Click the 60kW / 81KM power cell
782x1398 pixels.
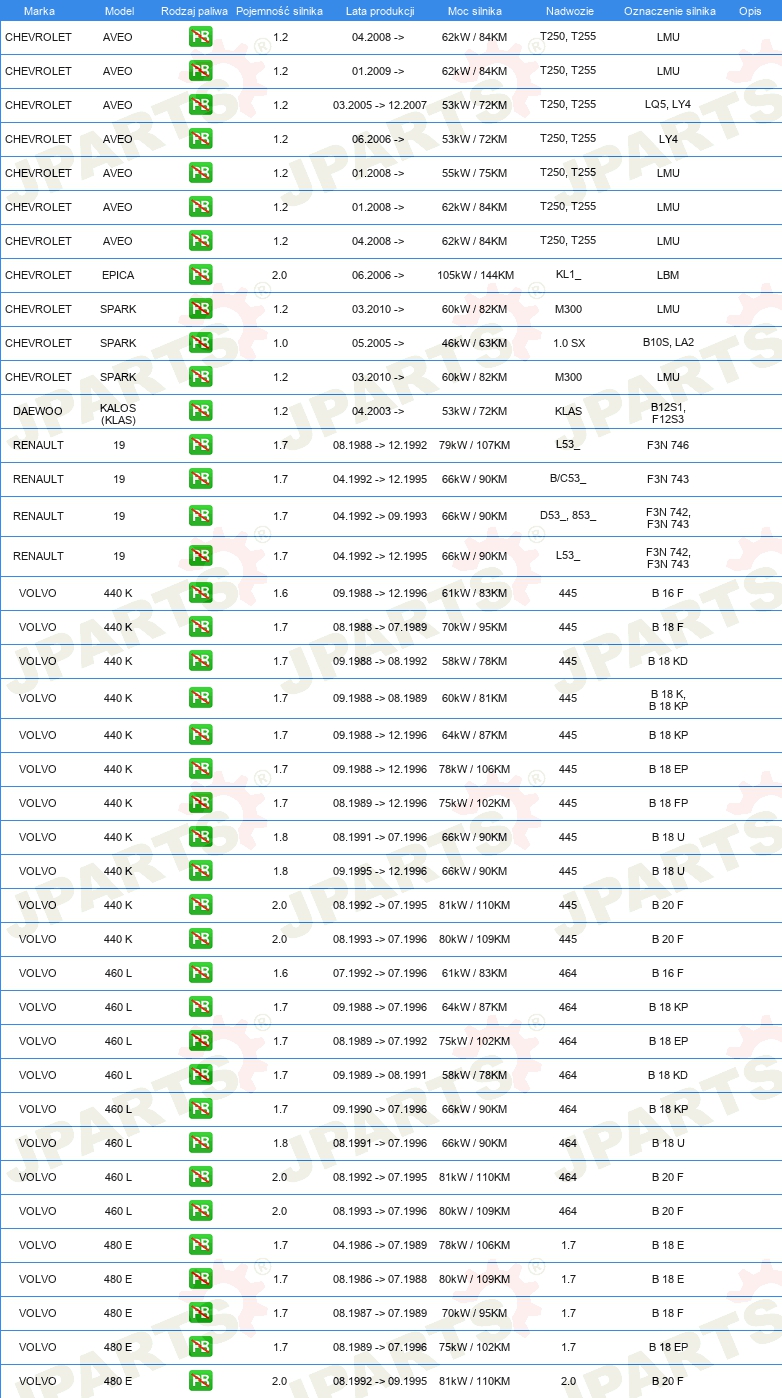coord(475,698)
